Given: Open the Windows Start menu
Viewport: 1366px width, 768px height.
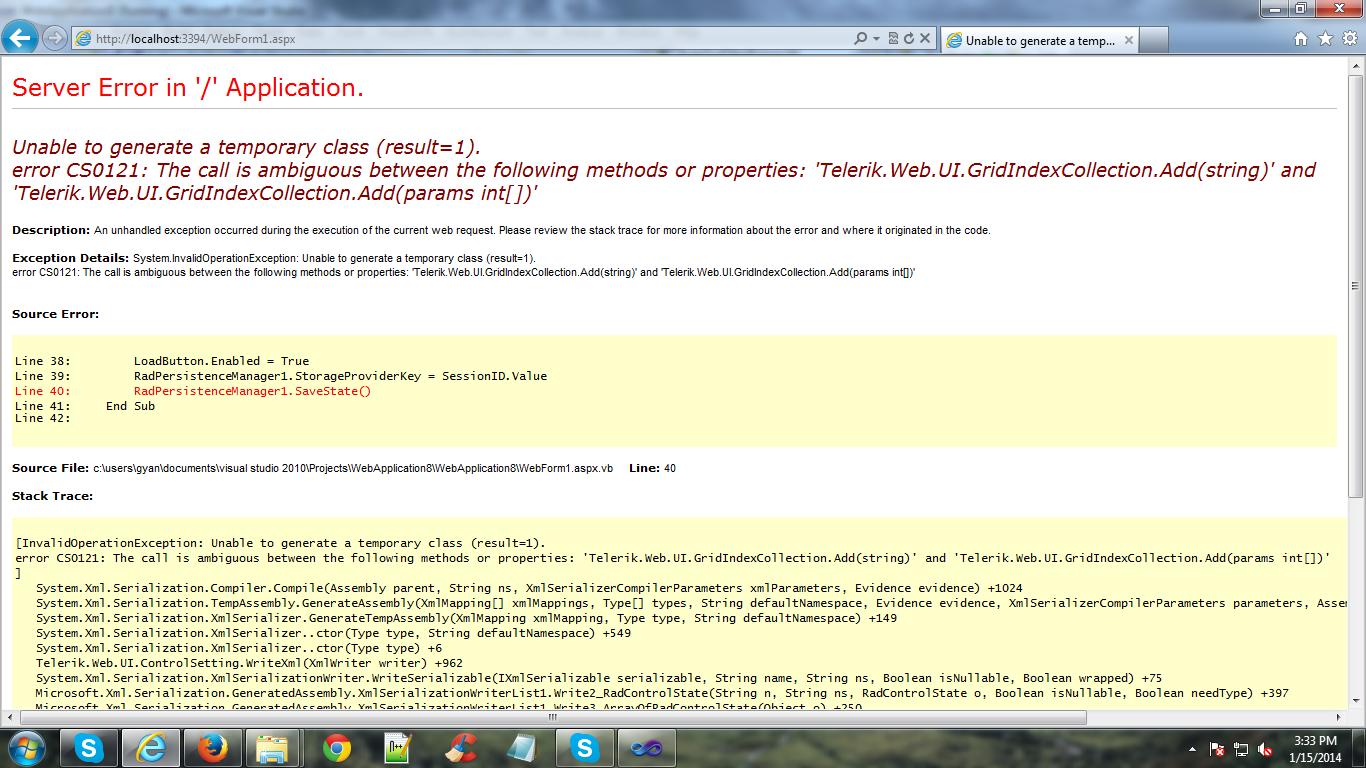Looking at the screenshot, I should click(26, 748).
